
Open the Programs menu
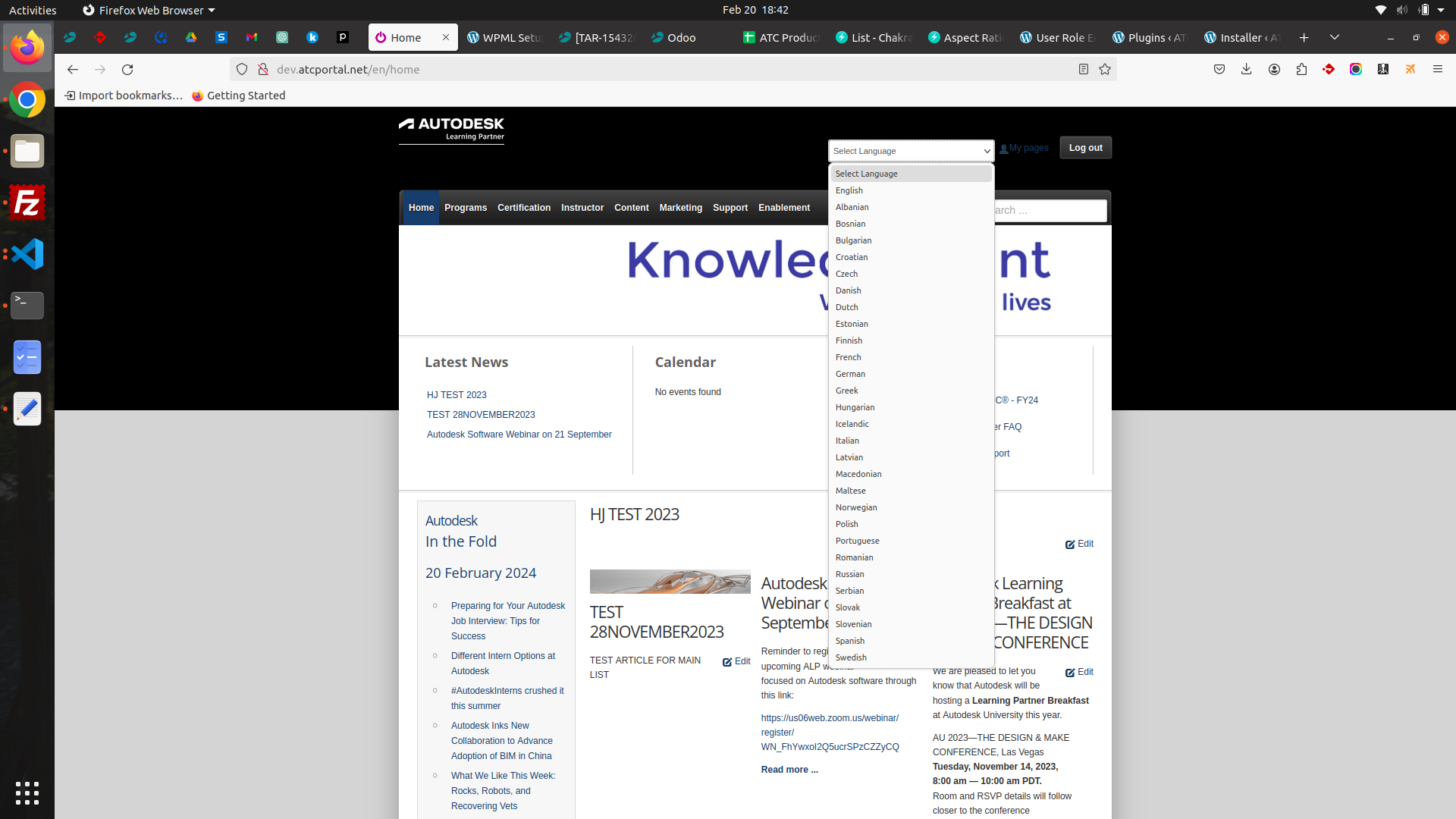pyautogui.click(x=466, y=208)
